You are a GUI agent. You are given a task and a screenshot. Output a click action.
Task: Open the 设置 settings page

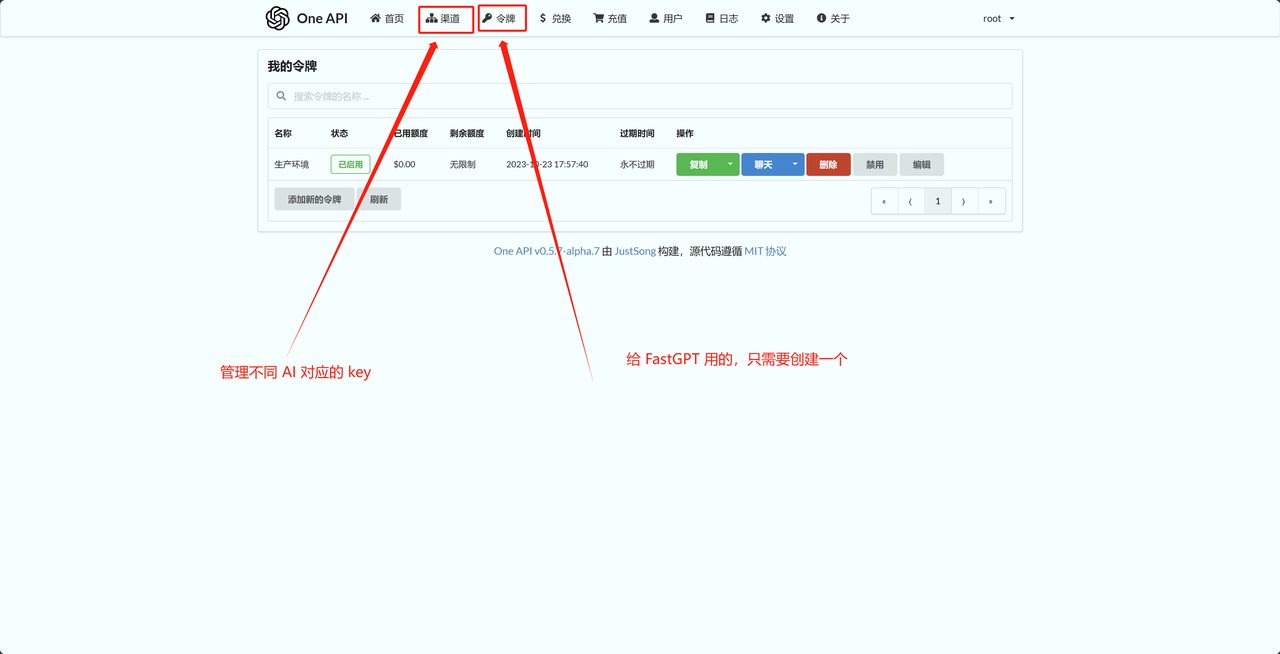778,18
